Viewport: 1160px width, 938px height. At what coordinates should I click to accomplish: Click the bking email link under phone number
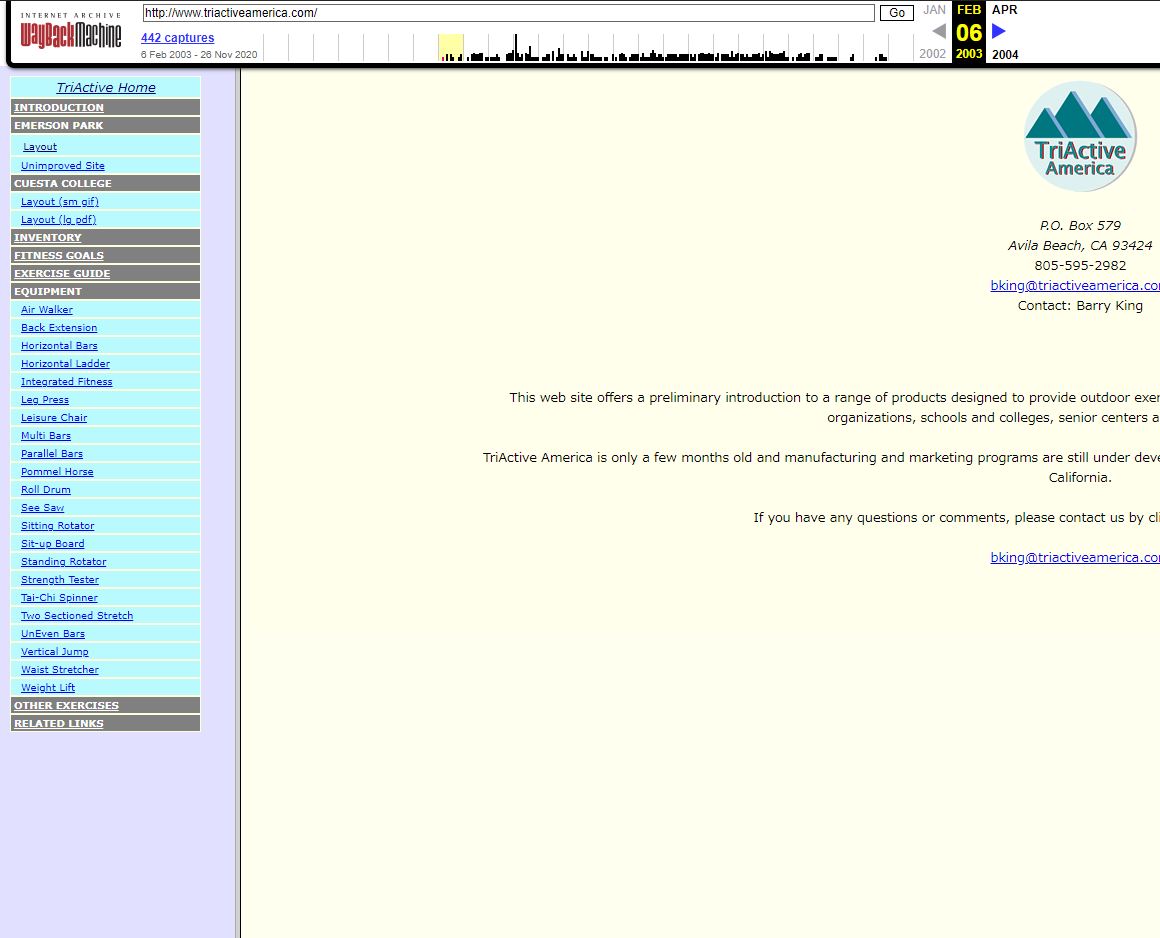coord(1075,286)
